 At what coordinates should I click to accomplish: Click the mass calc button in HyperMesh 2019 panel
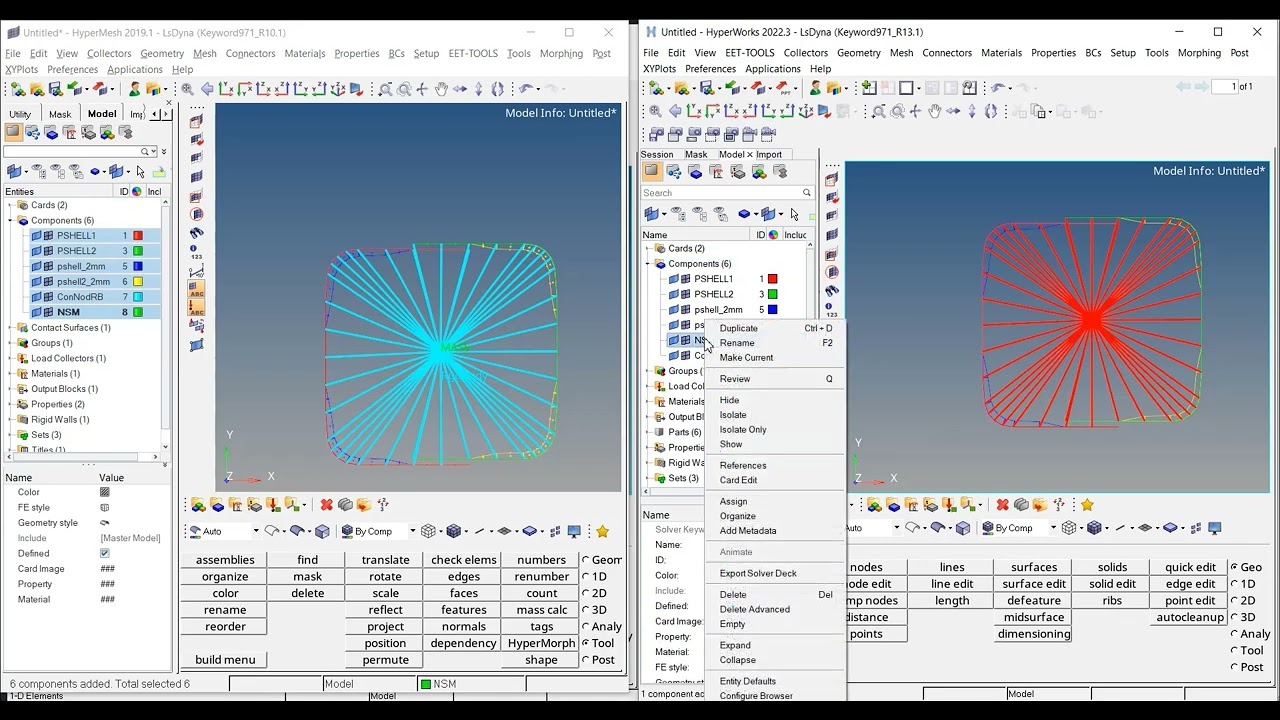coord(542,610)
